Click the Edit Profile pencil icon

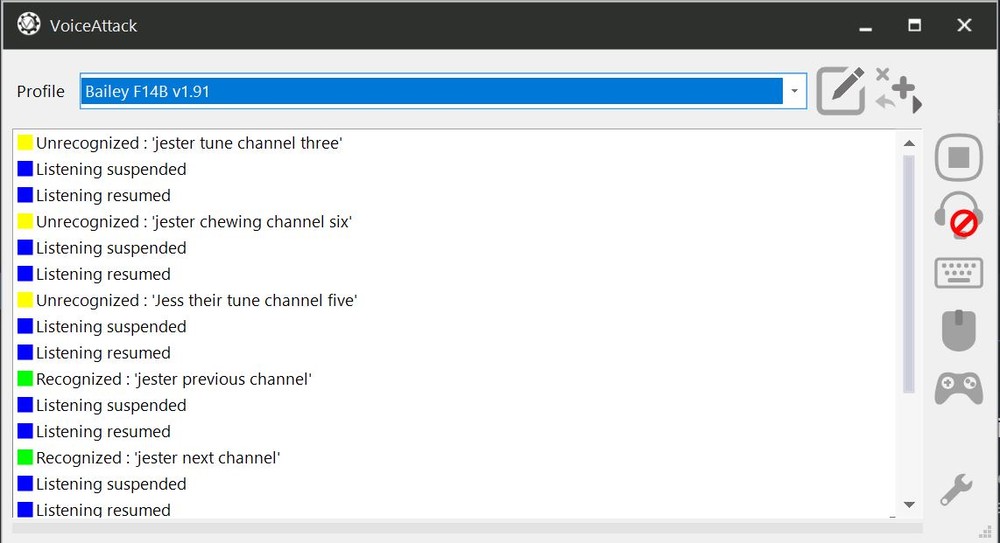841,91
